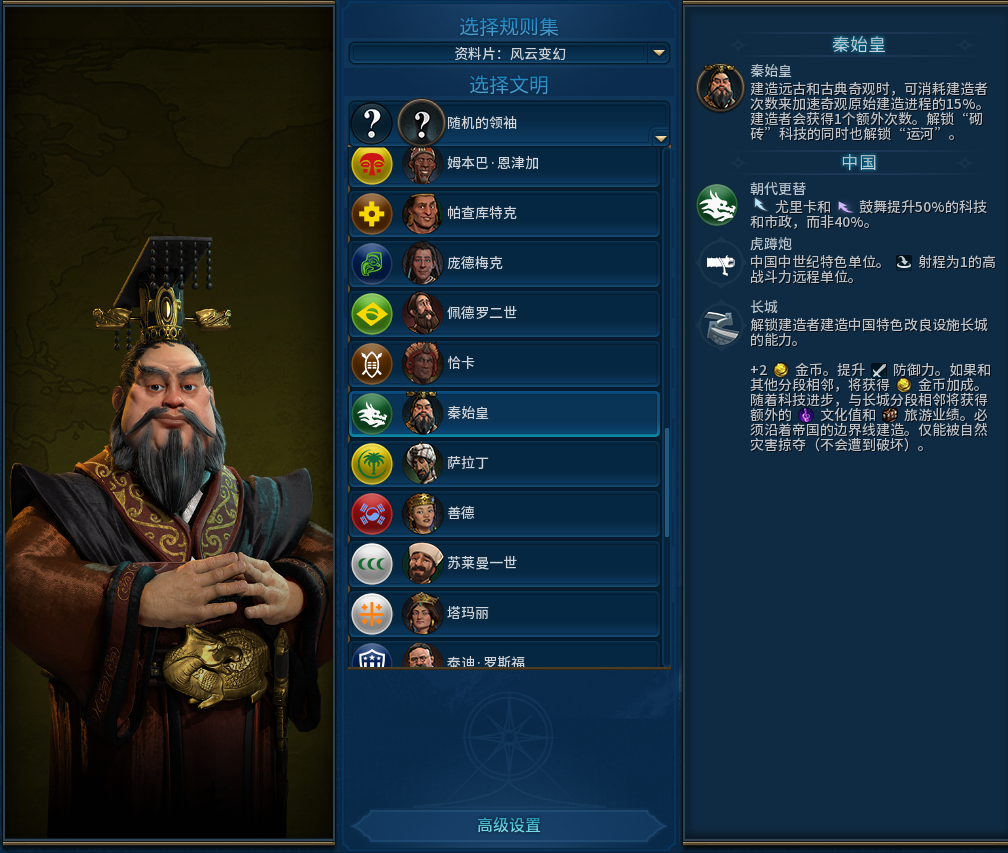Choose 塔玛丽 as the leader

(x=505, y=613)
